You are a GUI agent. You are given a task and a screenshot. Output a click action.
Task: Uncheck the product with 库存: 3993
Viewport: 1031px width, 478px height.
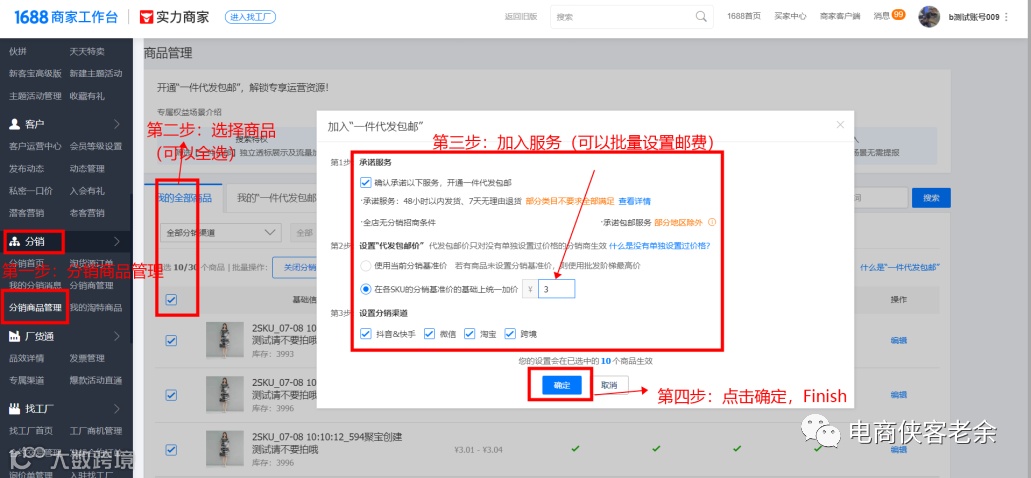tap(171, 341)
